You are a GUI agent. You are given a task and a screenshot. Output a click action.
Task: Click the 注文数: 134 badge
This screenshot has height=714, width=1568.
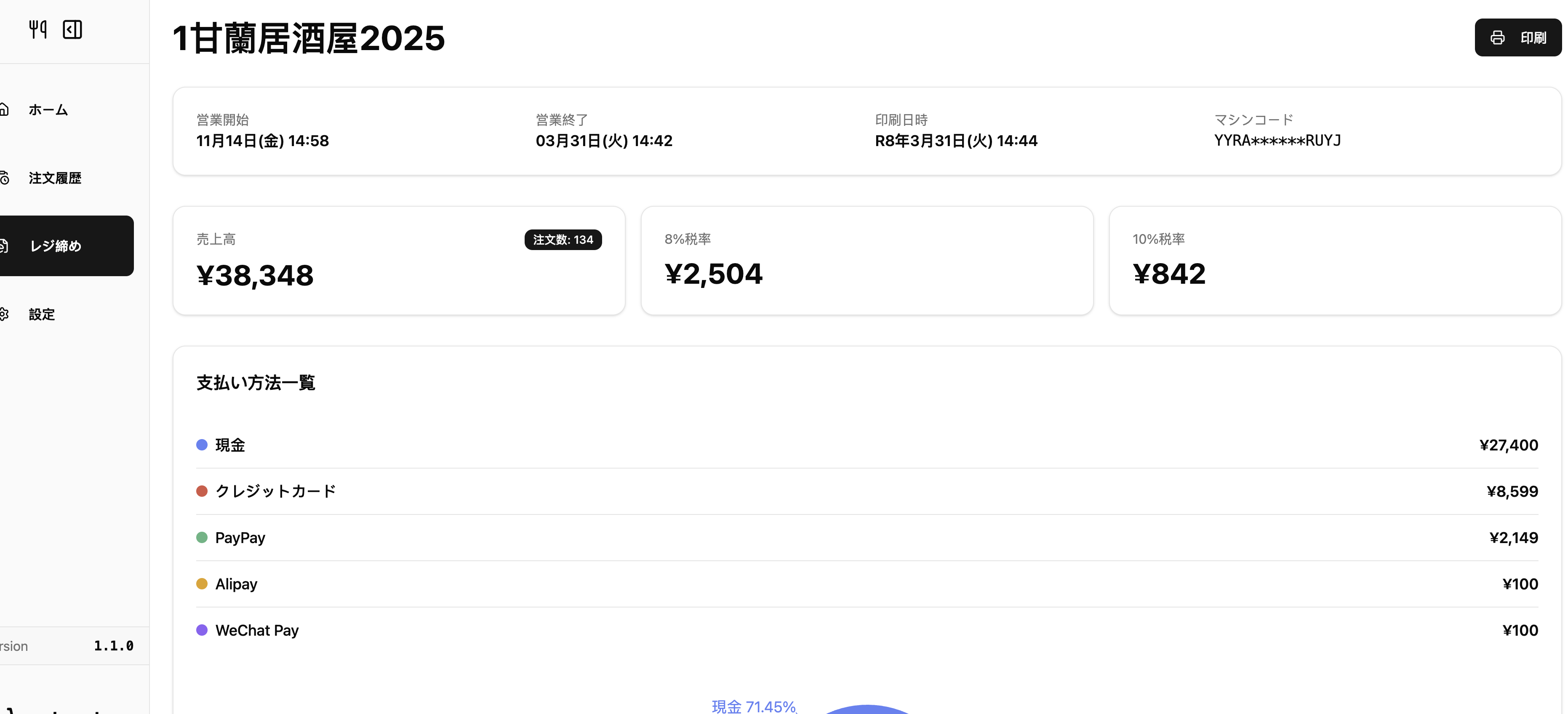563,240
